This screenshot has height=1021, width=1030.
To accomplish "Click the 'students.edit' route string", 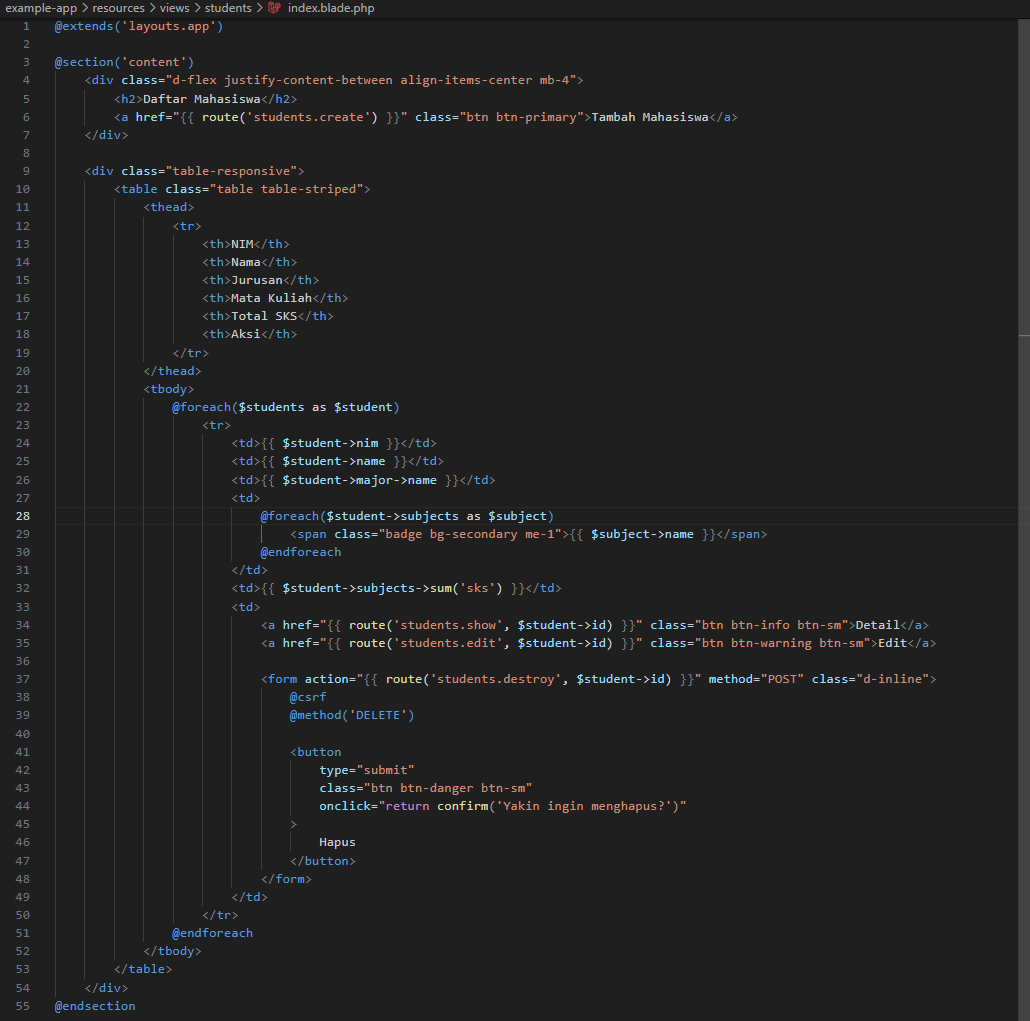I will [448, 643].
